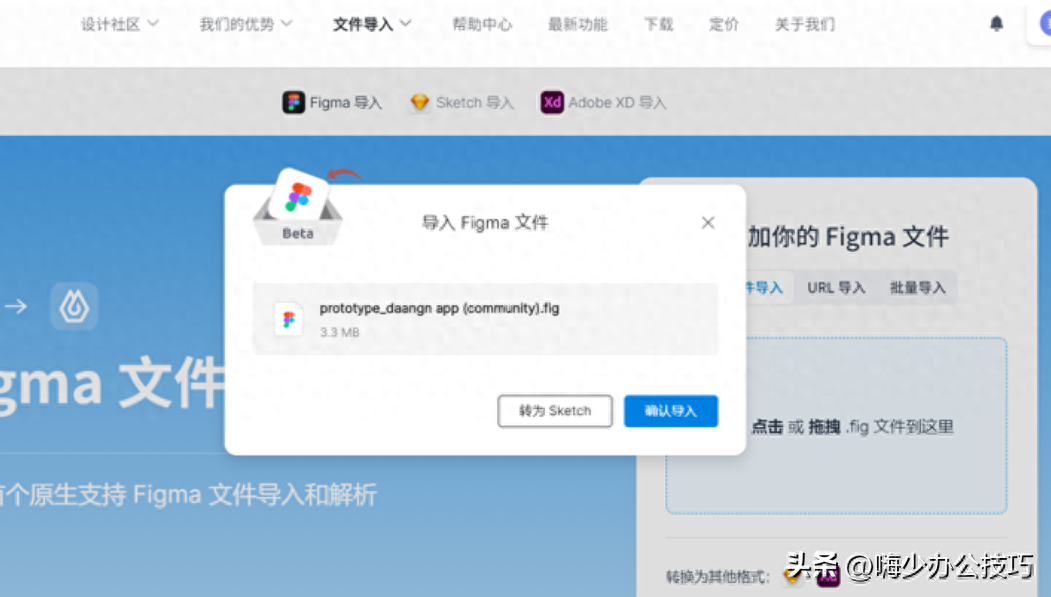Open the 定价 page
Screen dimensions: 1051x597
pyautogui.click(x=724, y=24)
